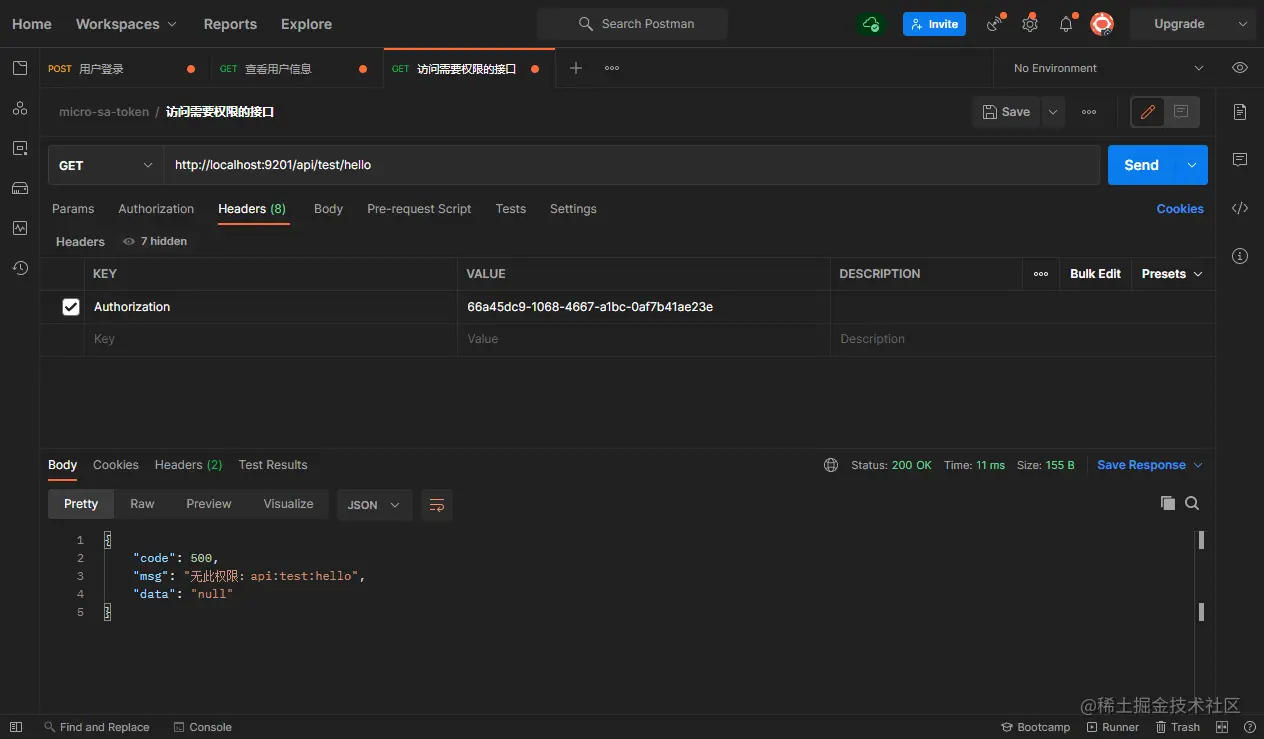Uncheck the Authorization header checkbox

coord(71,307)
